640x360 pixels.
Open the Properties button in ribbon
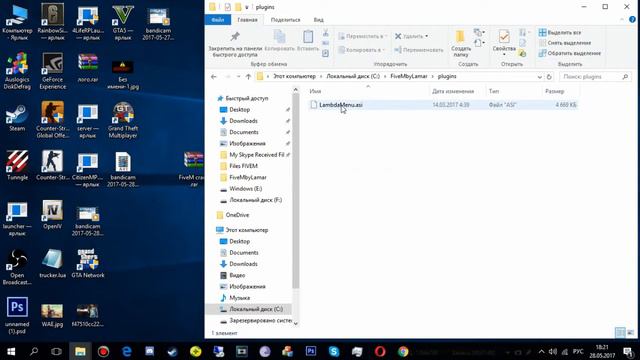click(504, 42)
